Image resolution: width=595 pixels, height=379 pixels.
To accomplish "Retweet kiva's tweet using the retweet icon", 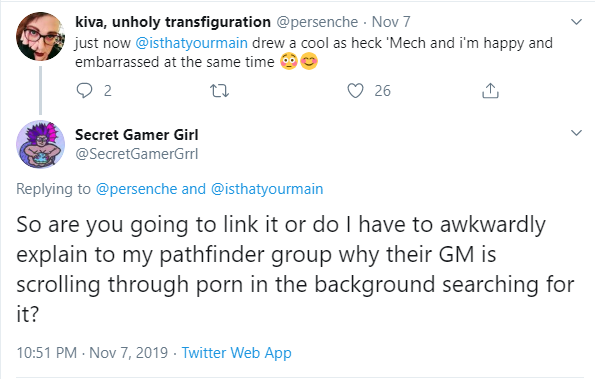I will (219, 91).
